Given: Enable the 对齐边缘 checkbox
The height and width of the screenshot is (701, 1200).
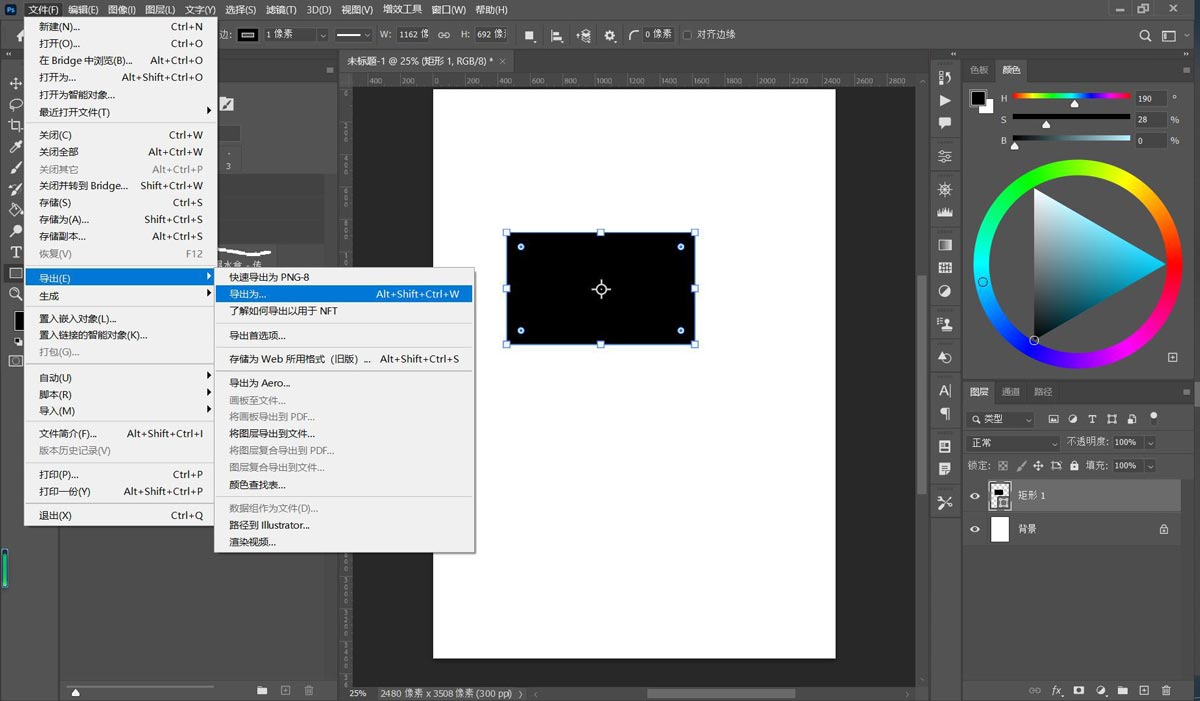Looking at the screenshot, I should pyautogui.click(x=687, y=35).
